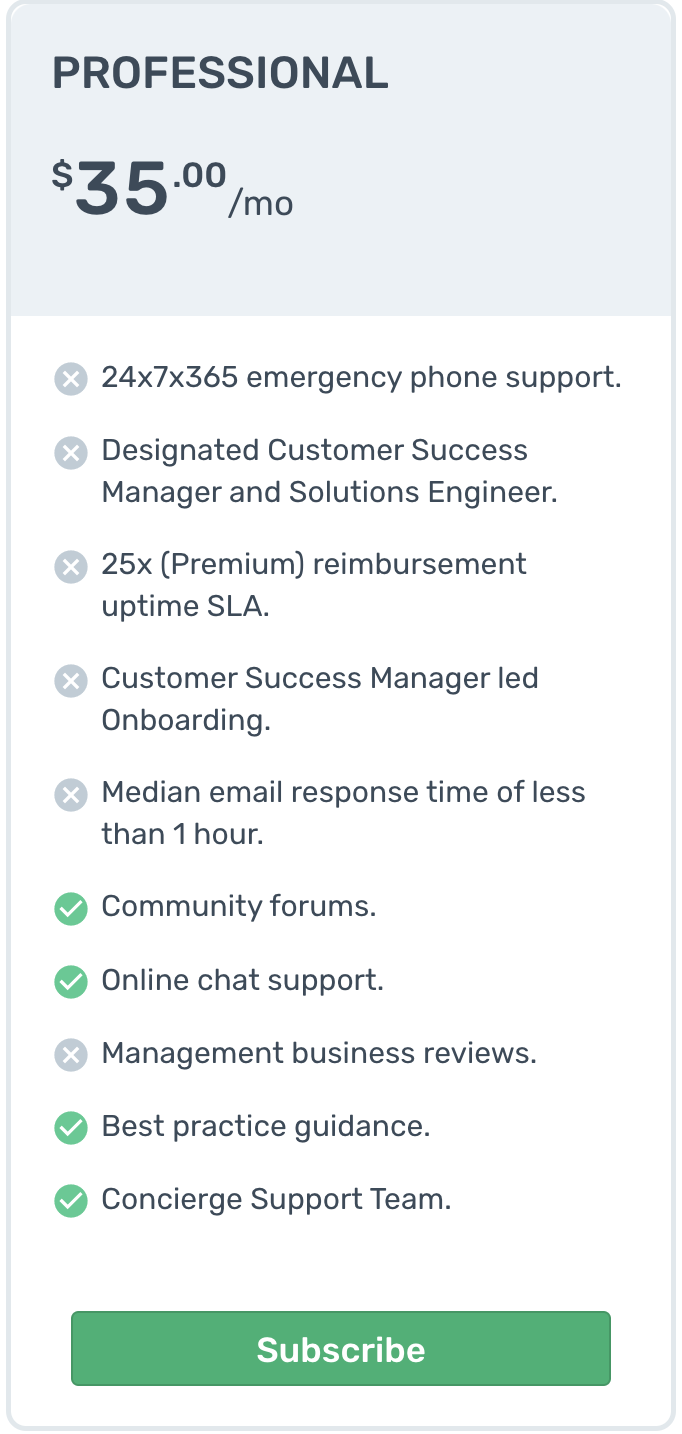Click the X icon beside Median email response time
The height and width of the screenshot is (1434, 682).
(70, 795)
